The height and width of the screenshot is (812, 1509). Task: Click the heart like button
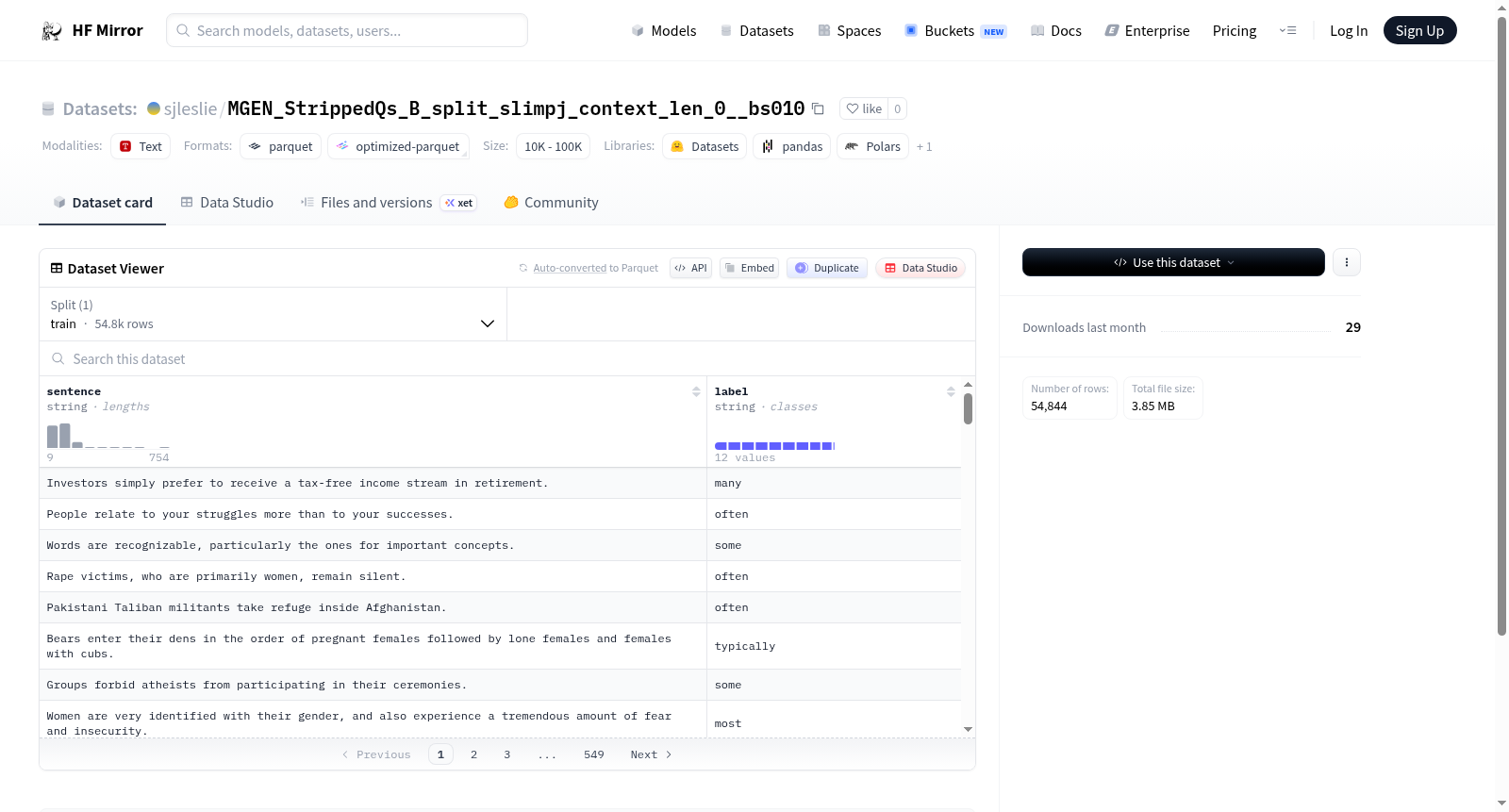point(864,108)
